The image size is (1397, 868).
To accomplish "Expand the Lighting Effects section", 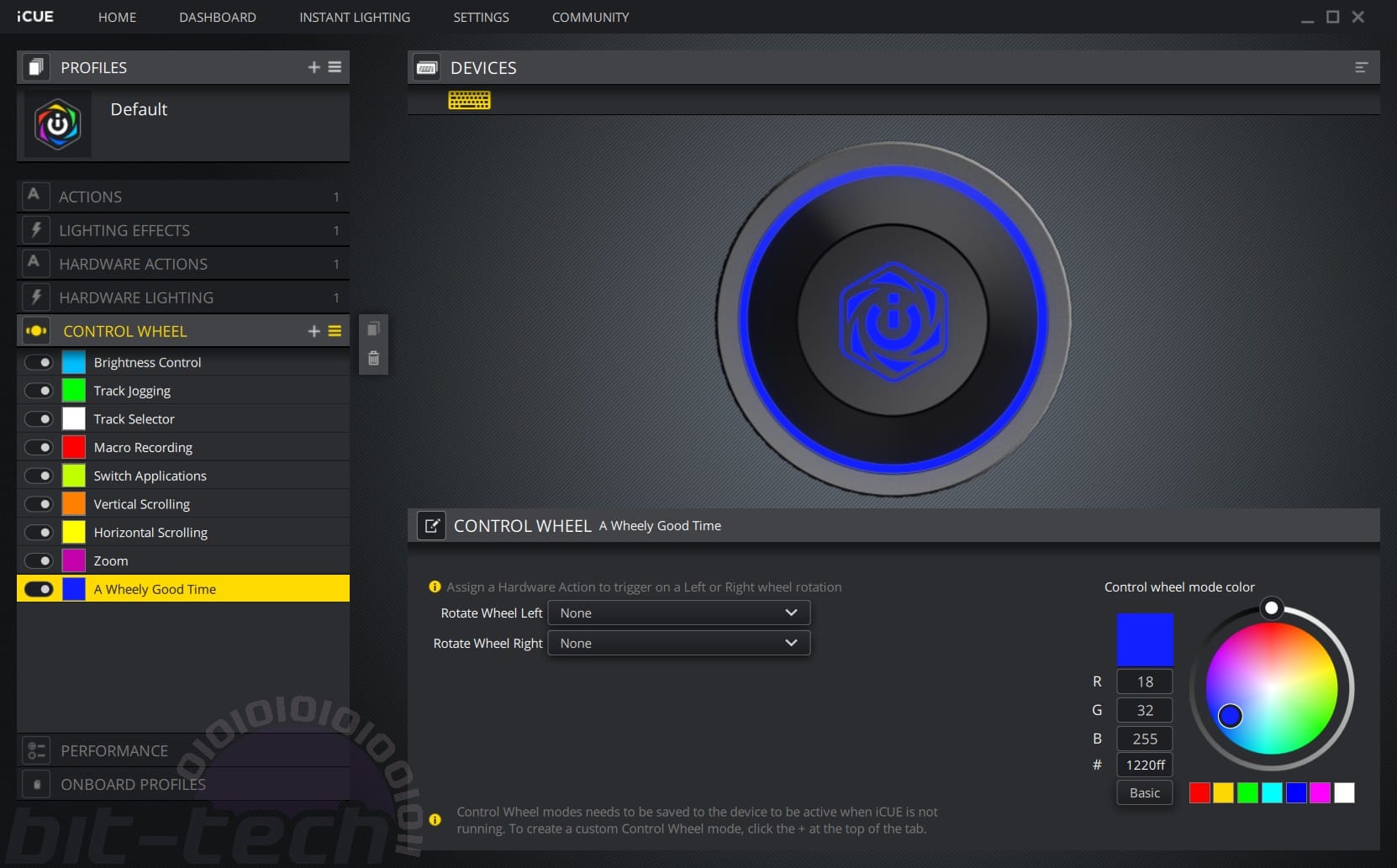I will pos(183,229).
